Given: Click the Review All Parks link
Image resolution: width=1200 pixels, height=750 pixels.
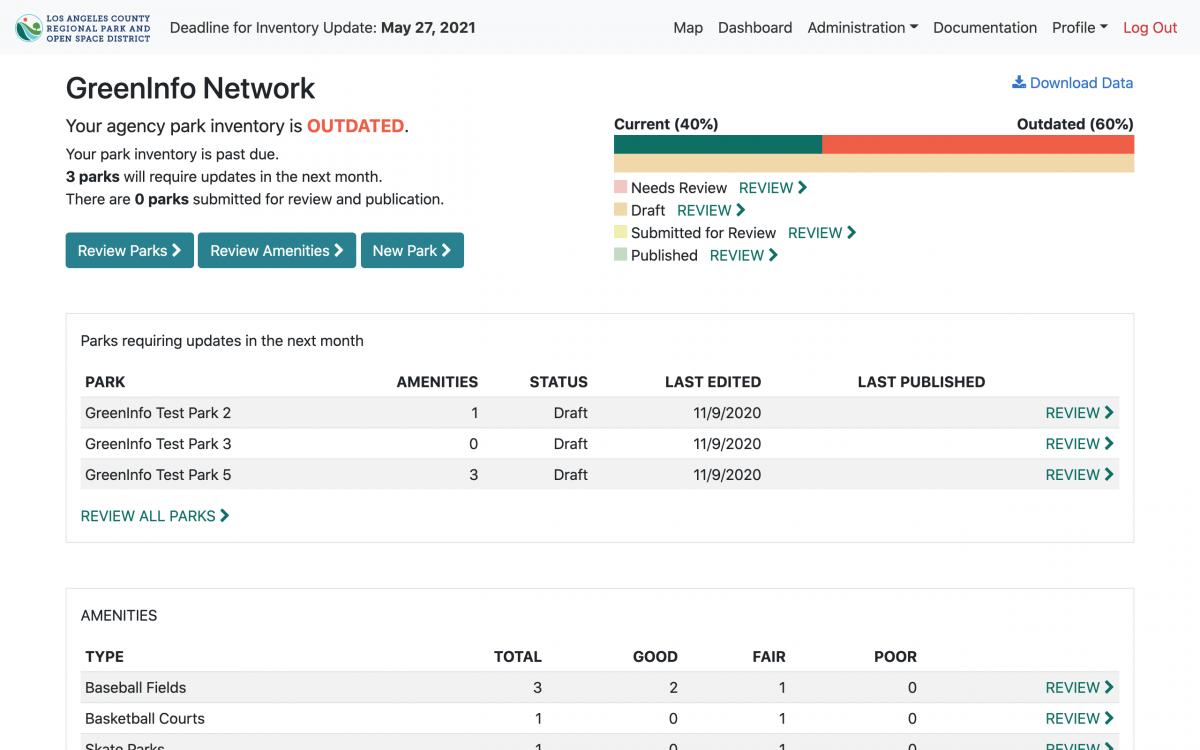Looking at the screenshot, I should pyautogui.click(x=155, y=516).
